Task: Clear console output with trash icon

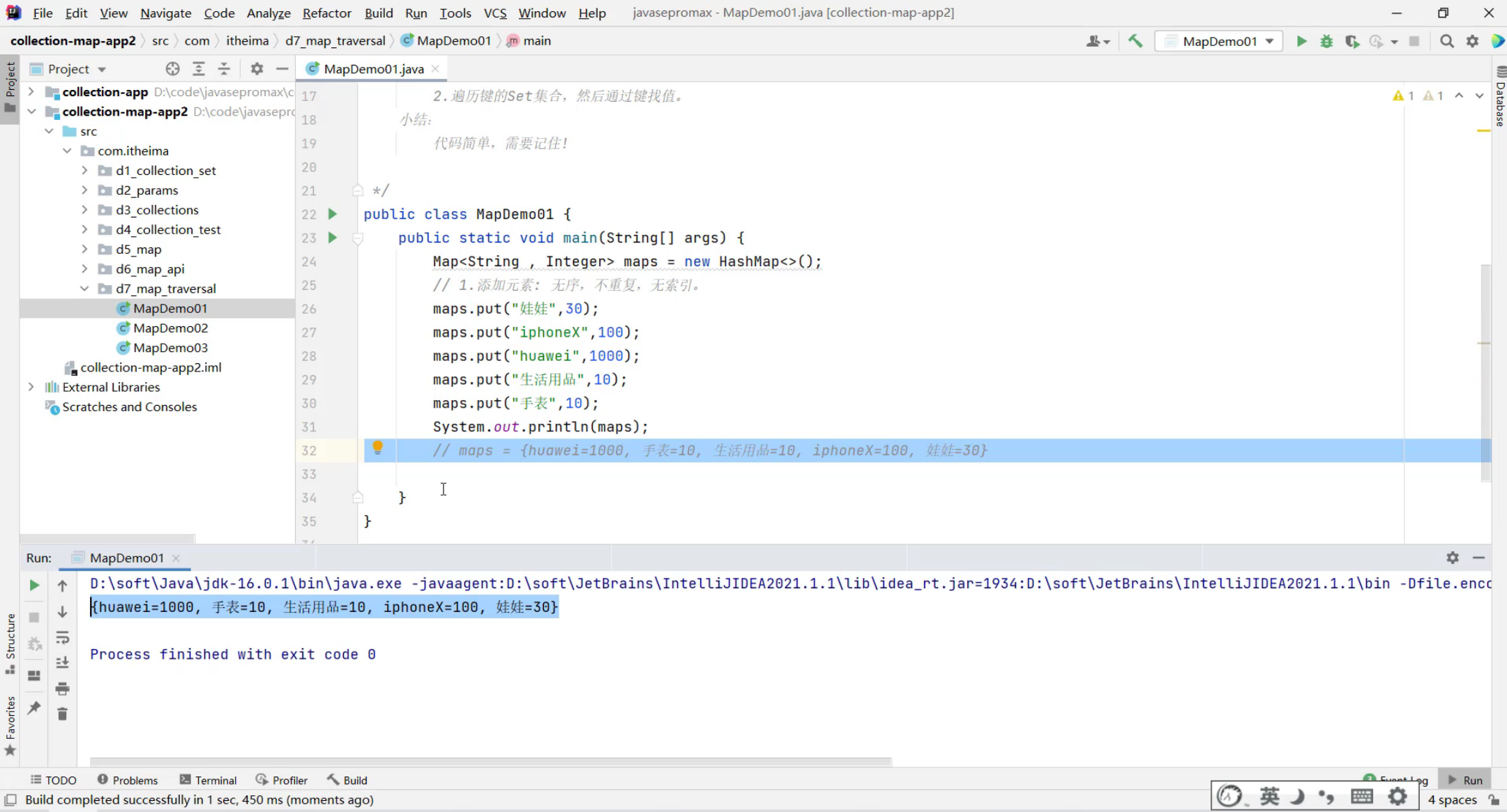Action: (62, 714)
